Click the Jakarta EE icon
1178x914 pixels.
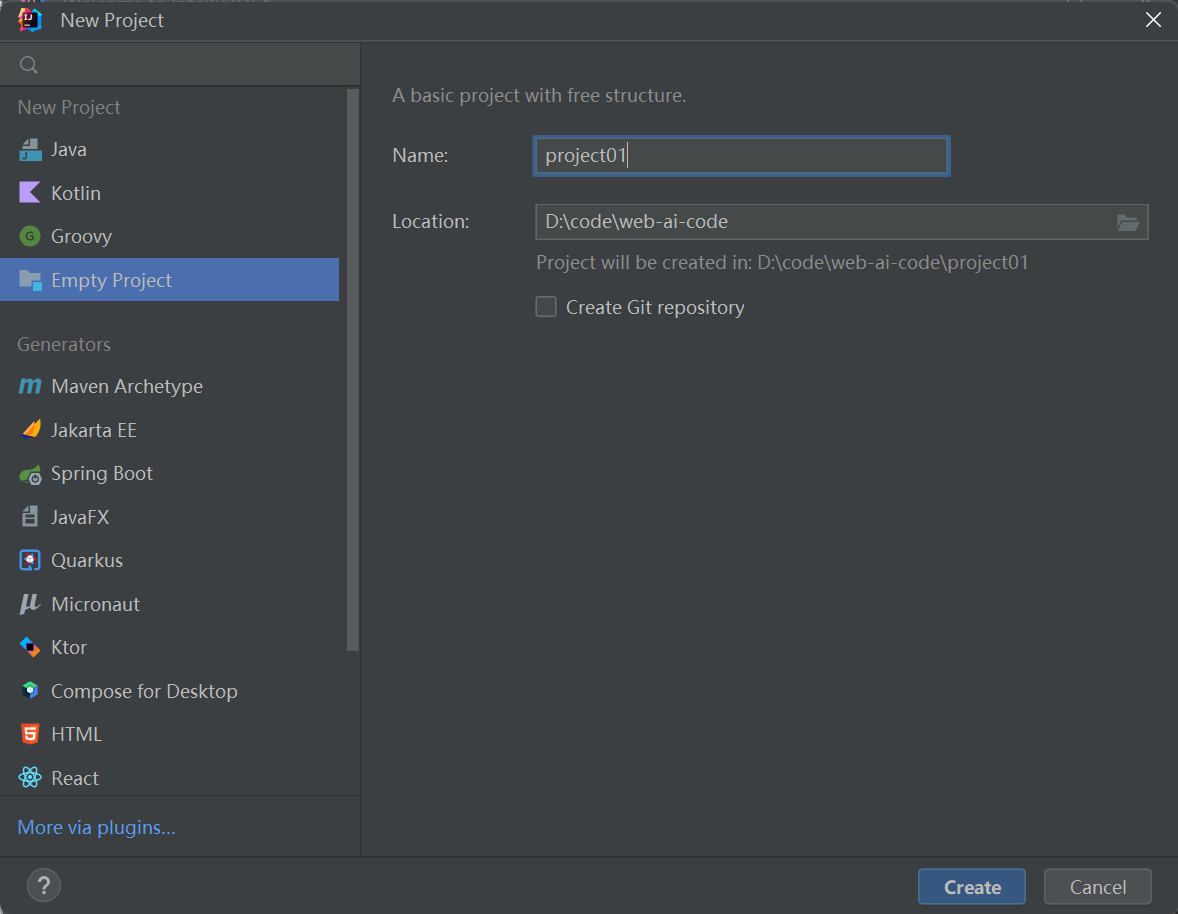(30, 430)
